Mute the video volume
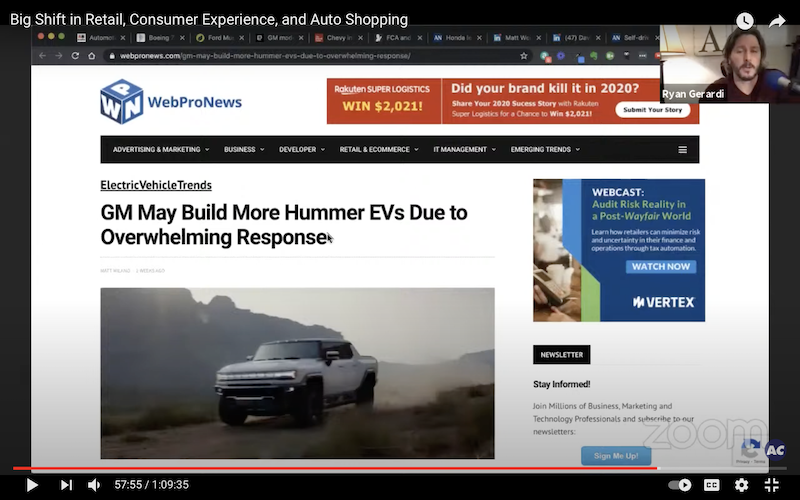The height and width of the screenshot is (500, 800). click(x=94, y=485)
